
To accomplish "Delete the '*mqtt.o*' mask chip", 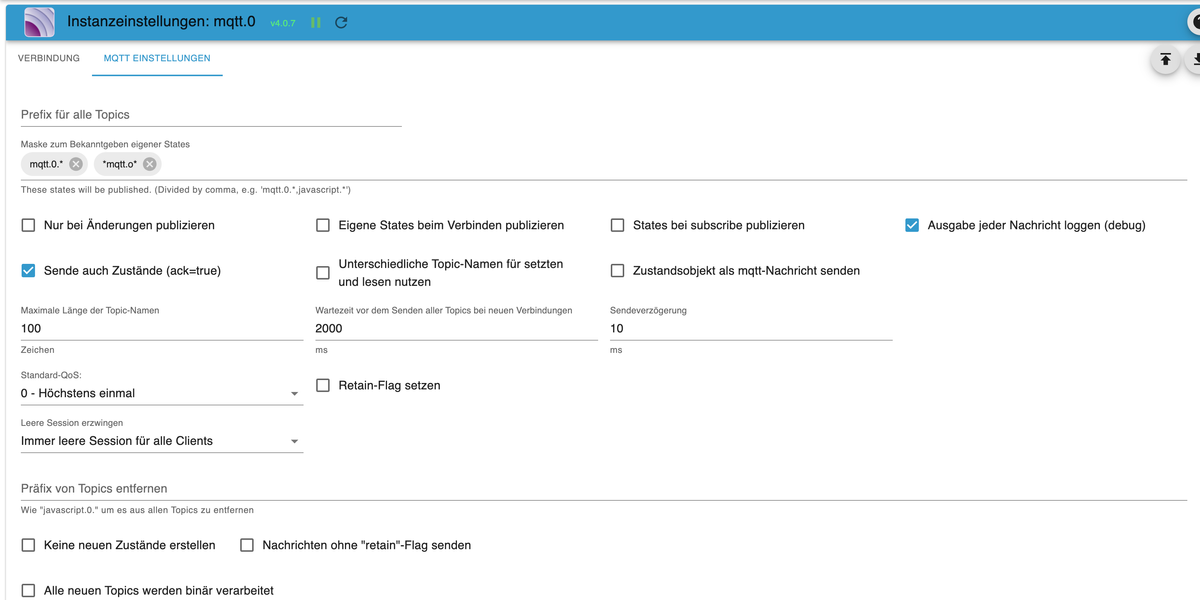I will point(149,164).
